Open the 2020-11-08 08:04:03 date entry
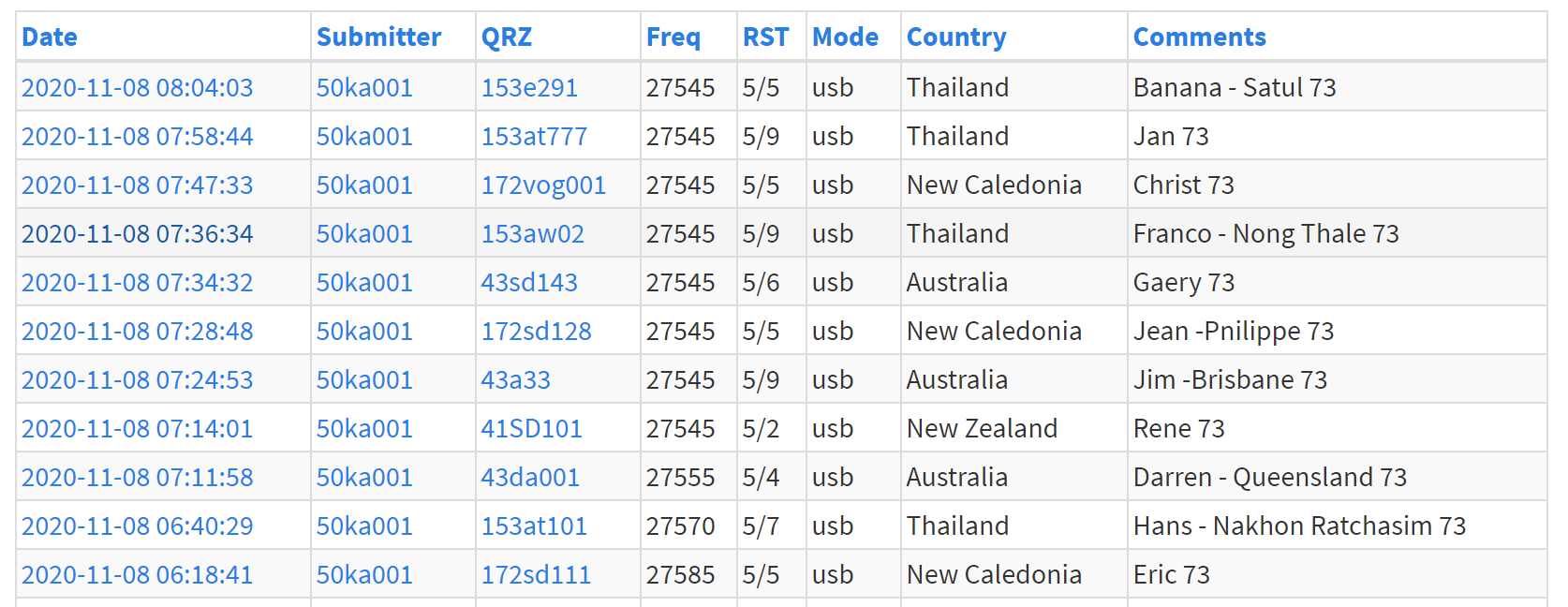 (x=138, y=88)
